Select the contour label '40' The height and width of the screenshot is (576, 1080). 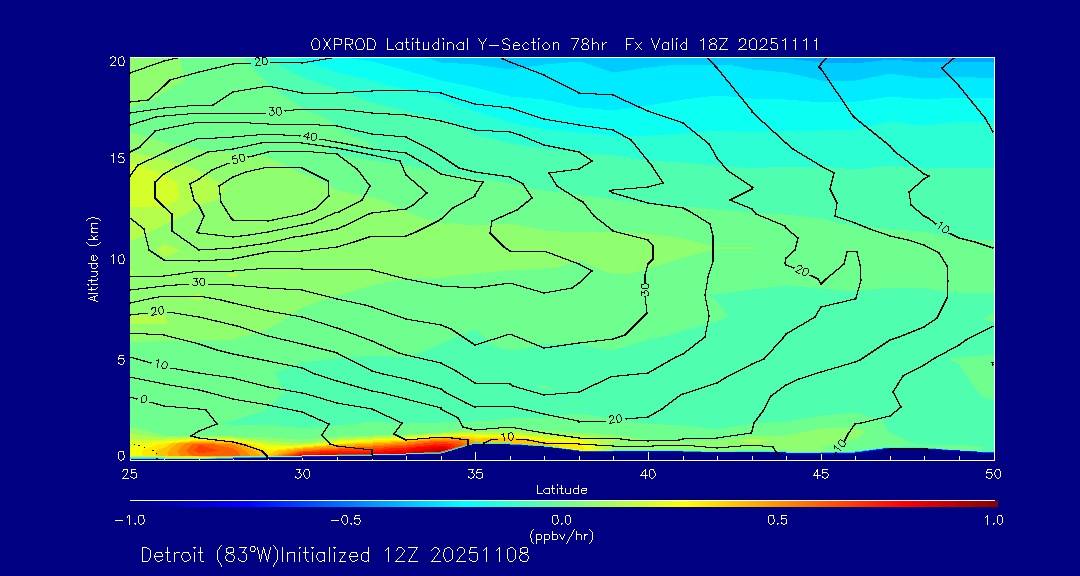click(310, 136)
